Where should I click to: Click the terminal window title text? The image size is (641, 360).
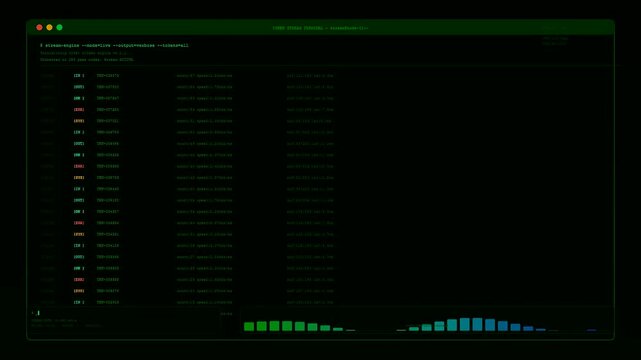(320, 28)
